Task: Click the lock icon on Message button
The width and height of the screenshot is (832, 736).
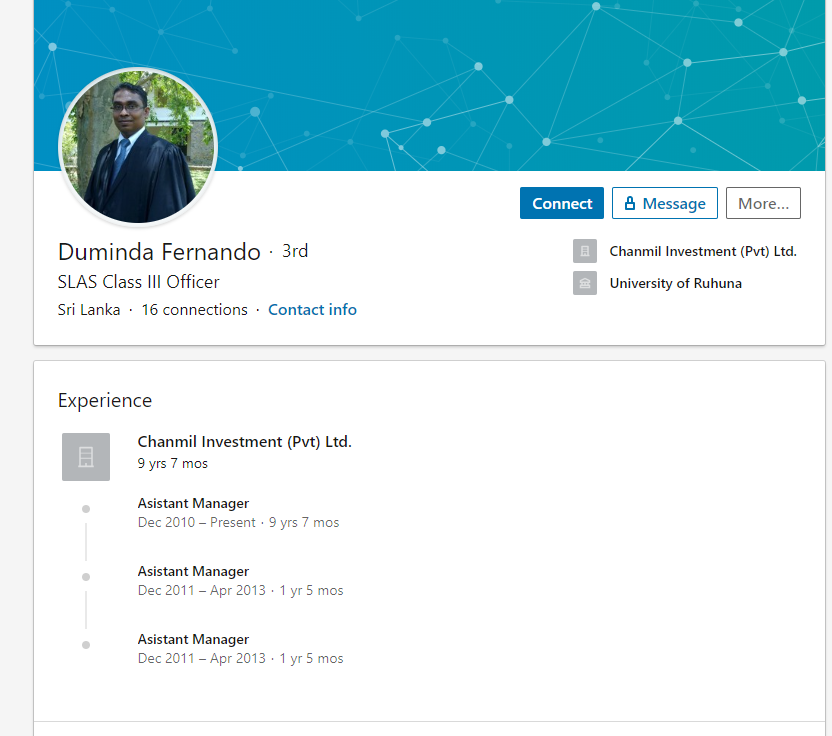Action: click(629, 203)
